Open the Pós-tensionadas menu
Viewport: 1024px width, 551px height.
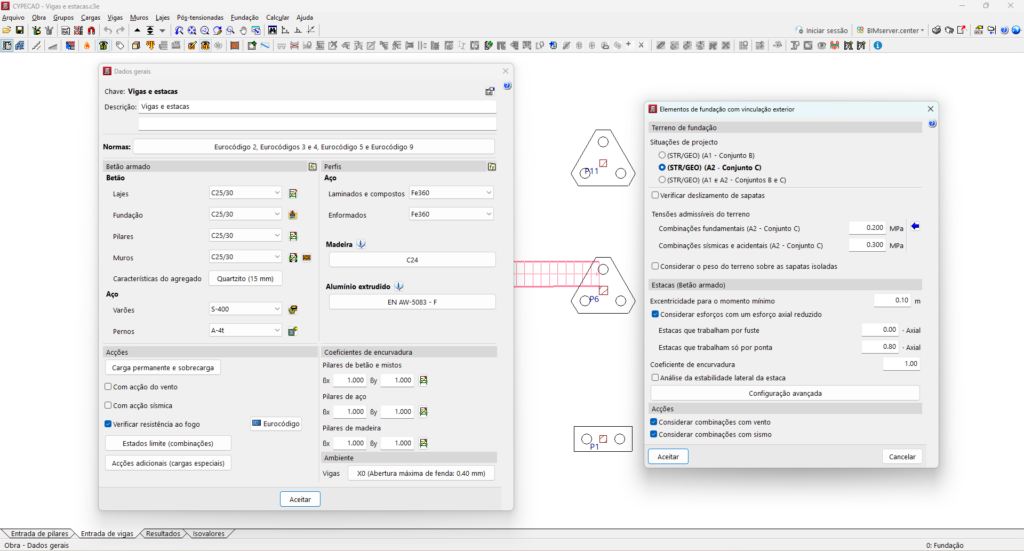click(x=200, y=18)
